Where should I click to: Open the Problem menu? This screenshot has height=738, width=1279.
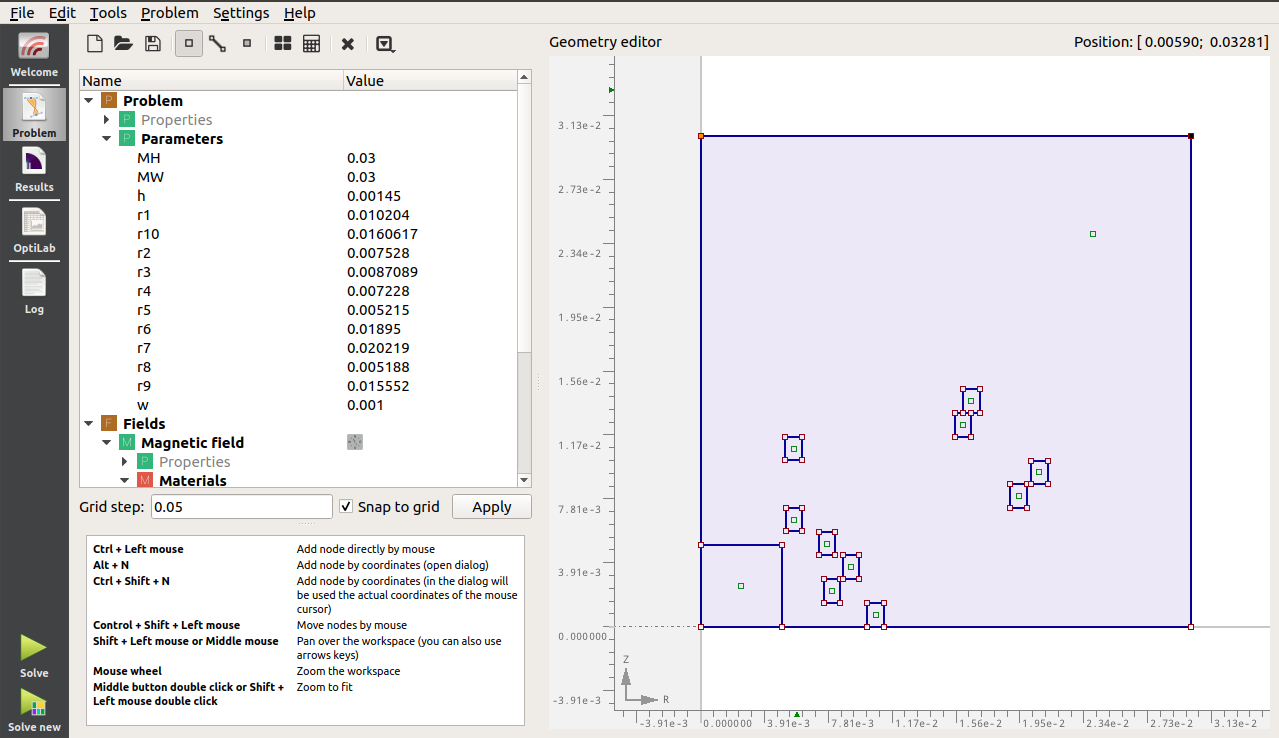point(169,13)
